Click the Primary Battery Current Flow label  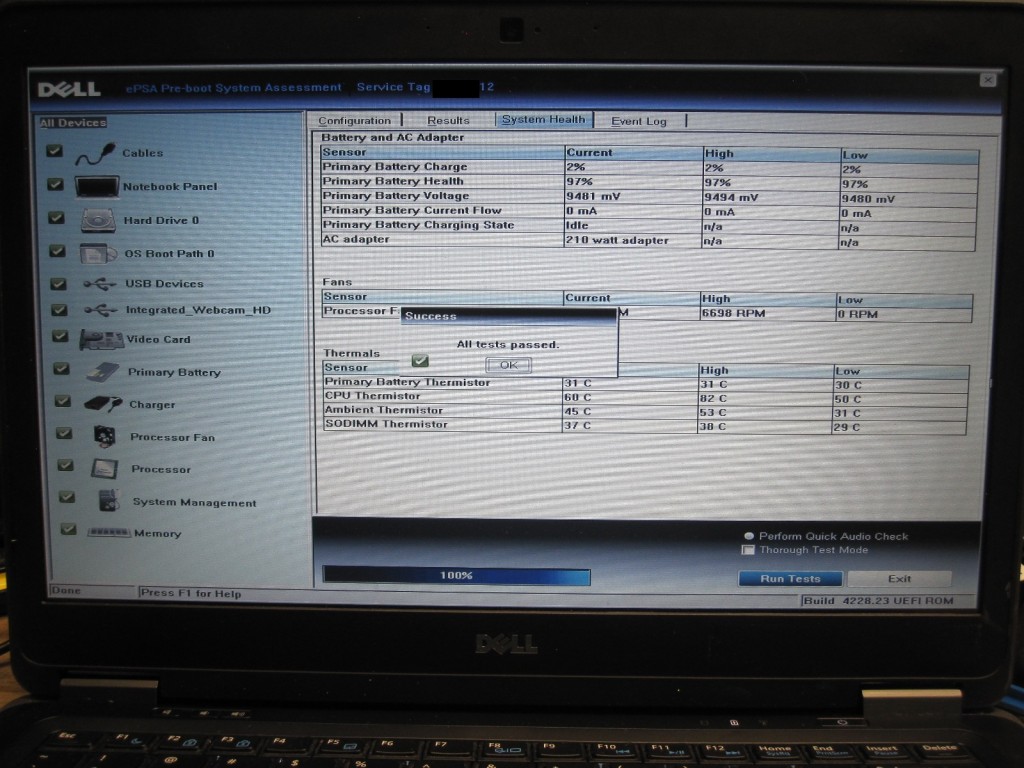pyautogui.click(x=412, y=210)
